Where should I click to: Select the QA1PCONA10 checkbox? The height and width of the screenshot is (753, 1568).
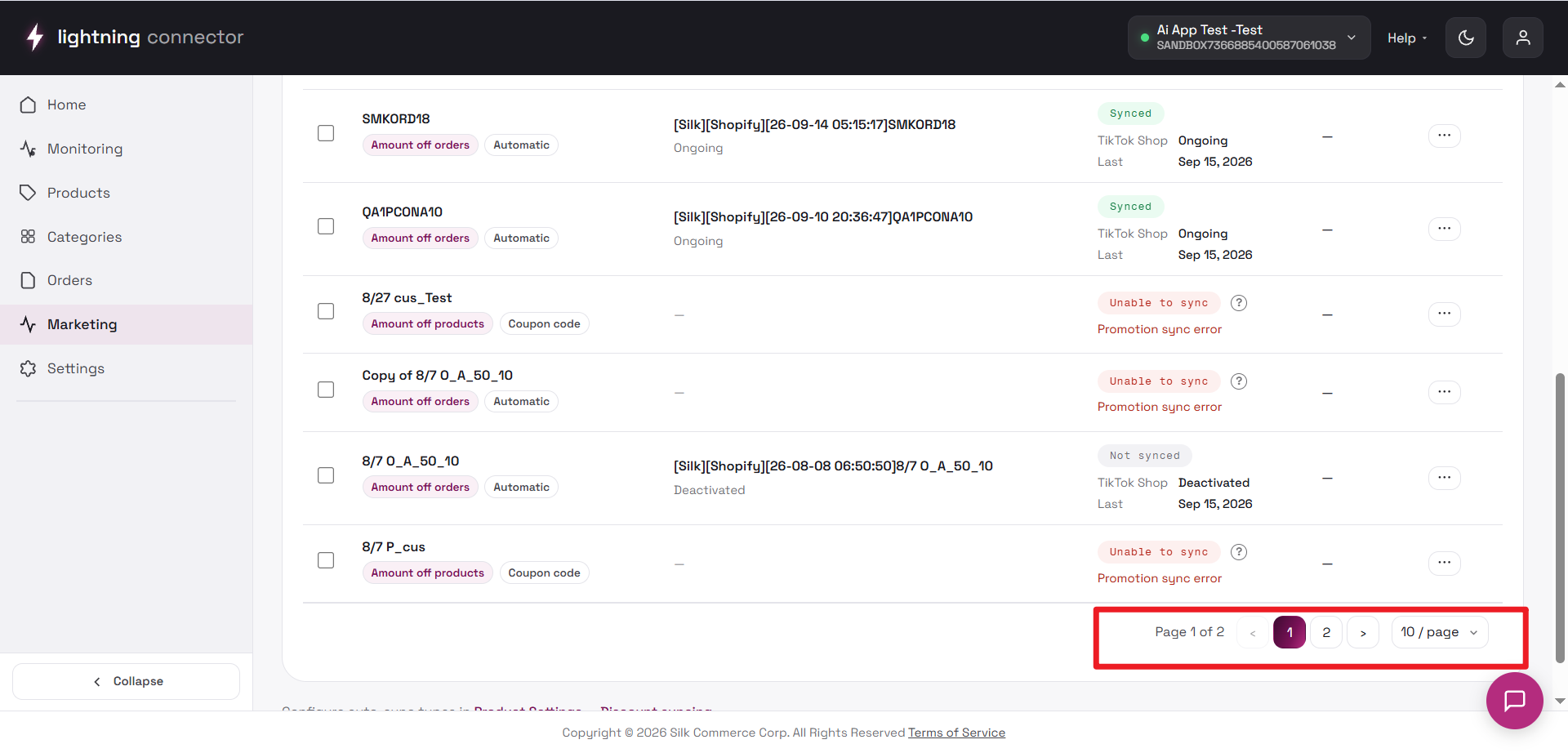[x=326, y=226]
